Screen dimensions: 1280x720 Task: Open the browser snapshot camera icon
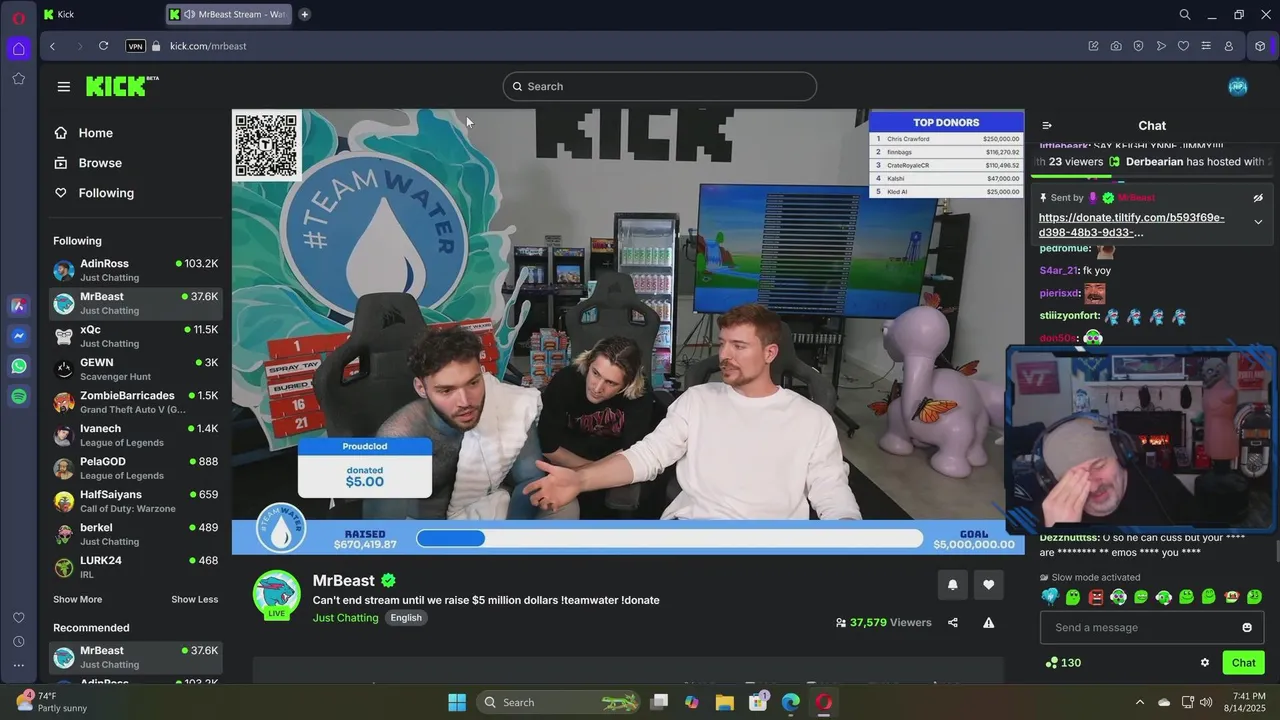1115,46
